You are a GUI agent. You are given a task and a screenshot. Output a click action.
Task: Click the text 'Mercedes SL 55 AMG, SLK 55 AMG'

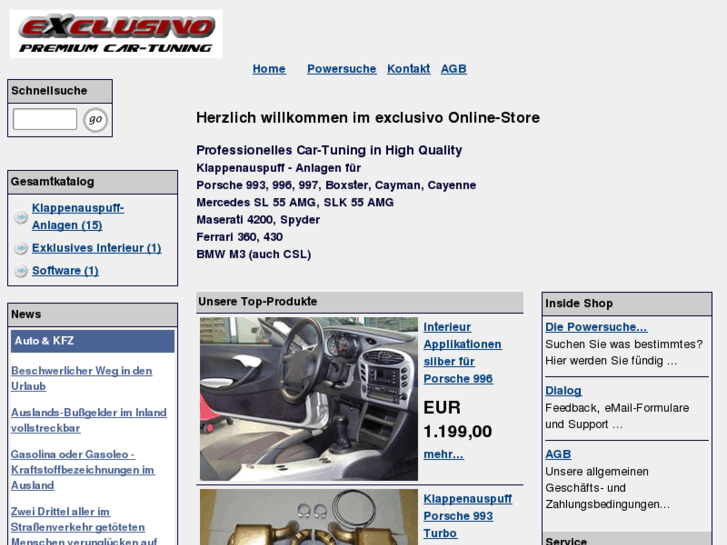coord(295,202)
